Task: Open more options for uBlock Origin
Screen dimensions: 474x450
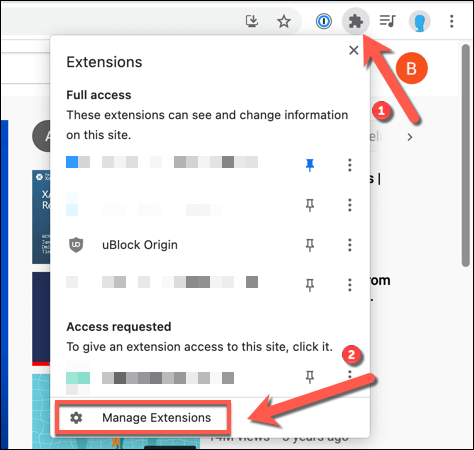Action: tap(350, 245)
